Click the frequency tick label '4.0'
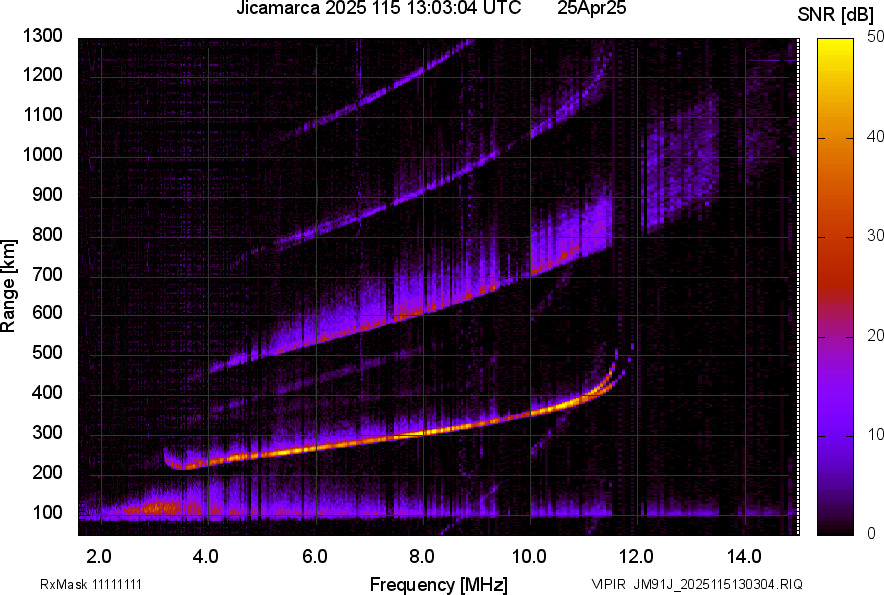 coord(206,557)
